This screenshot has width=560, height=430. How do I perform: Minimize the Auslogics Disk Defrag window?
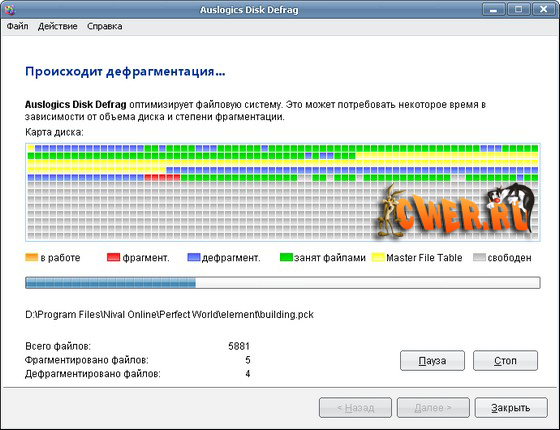pyautogui.click(x=494, y=10)
